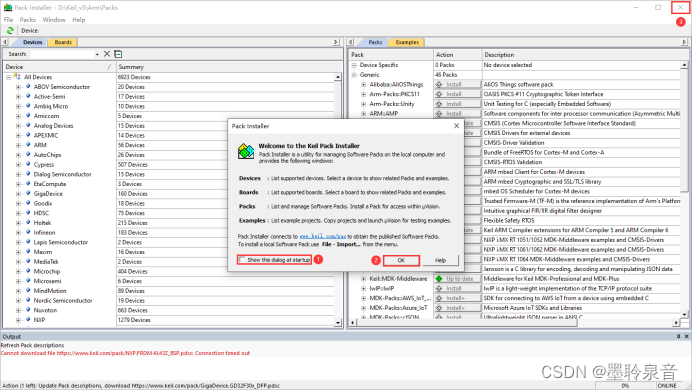Collapse the All Devices tree node
Screen dimensions: 693x390
[8, 77]
